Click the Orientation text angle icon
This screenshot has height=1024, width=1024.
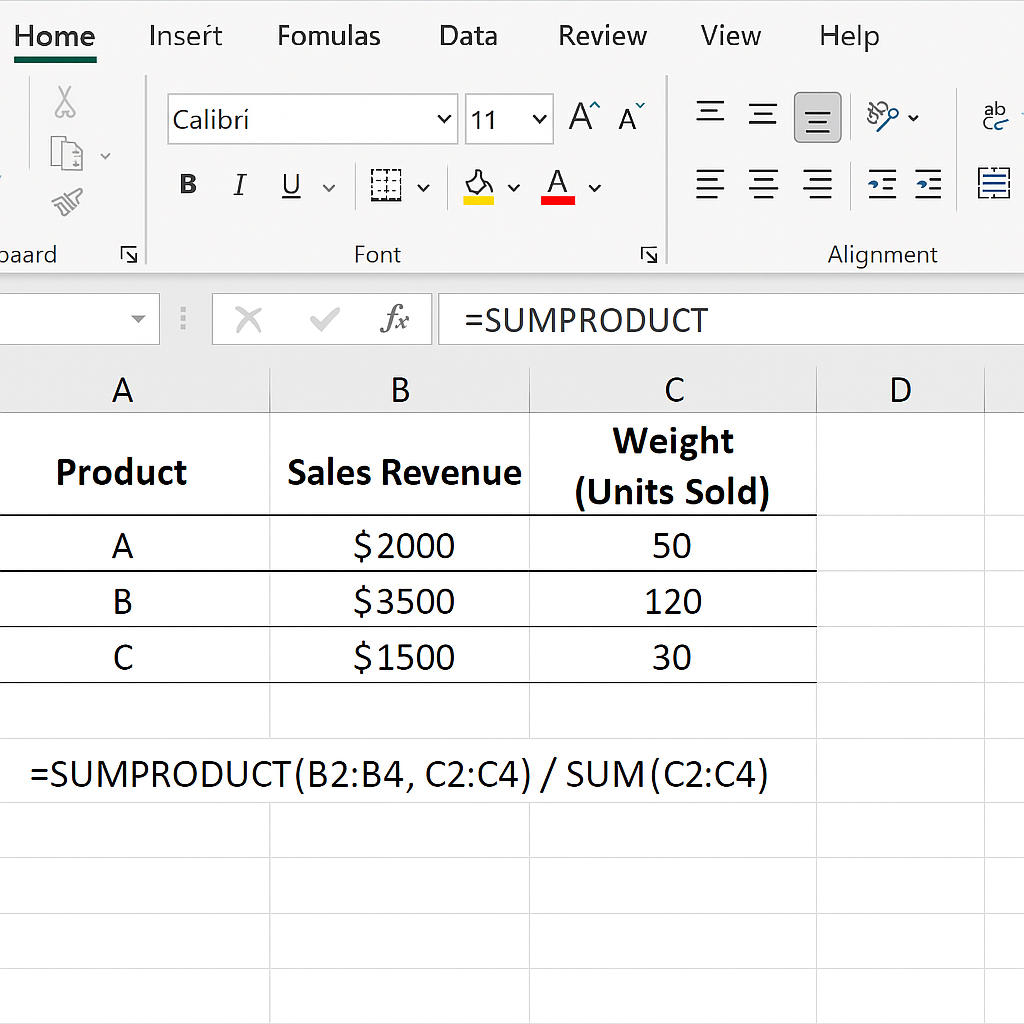[882, 116]
